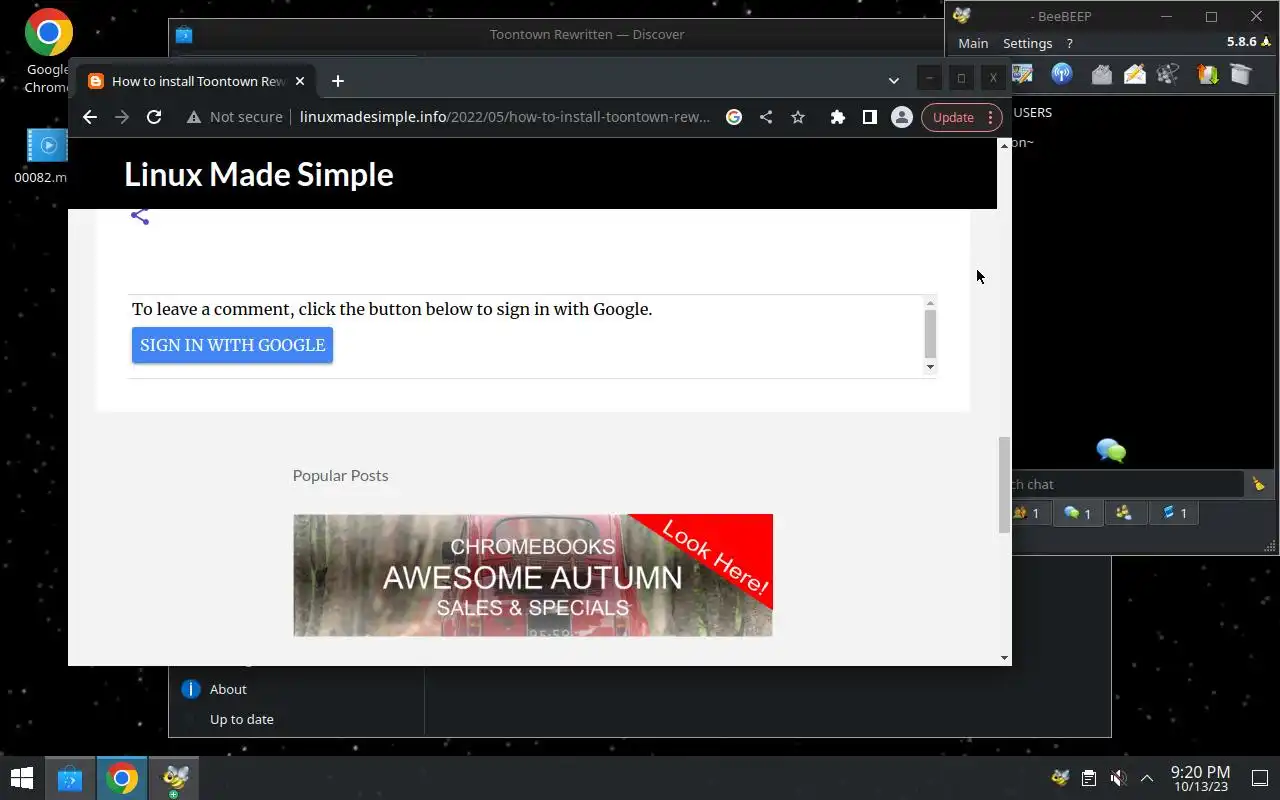Open the Chromebooks Awesome Autumn banner
1280x800 pixels.
(533, 575)
